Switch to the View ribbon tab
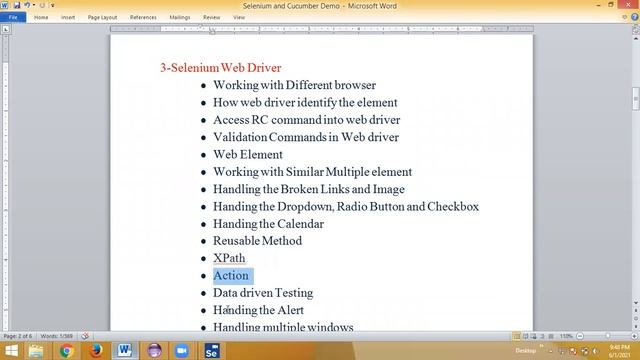Viewport: 640px width, 360px height. pyautogui.click(x=239, y=18)
